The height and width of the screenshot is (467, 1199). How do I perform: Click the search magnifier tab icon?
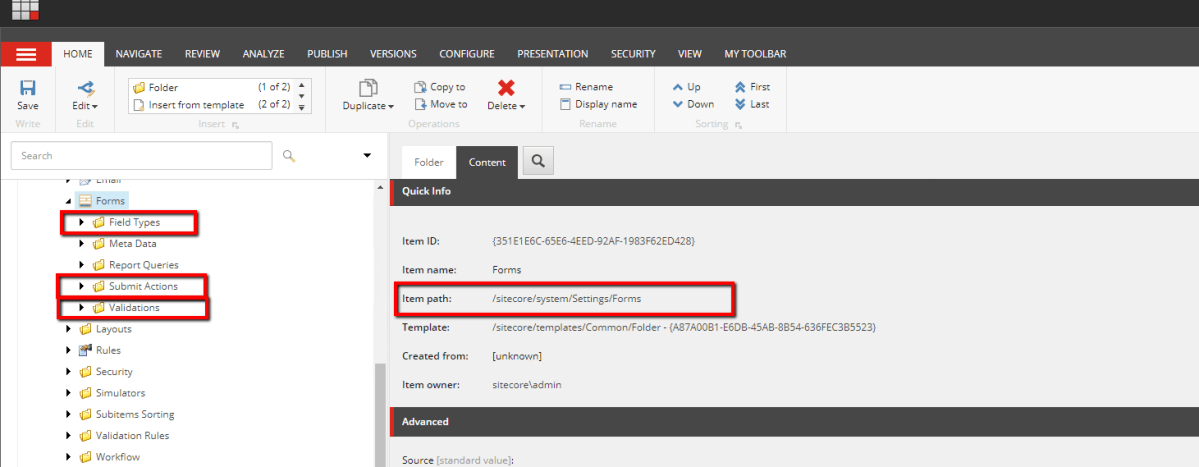(x=537, y=161)
